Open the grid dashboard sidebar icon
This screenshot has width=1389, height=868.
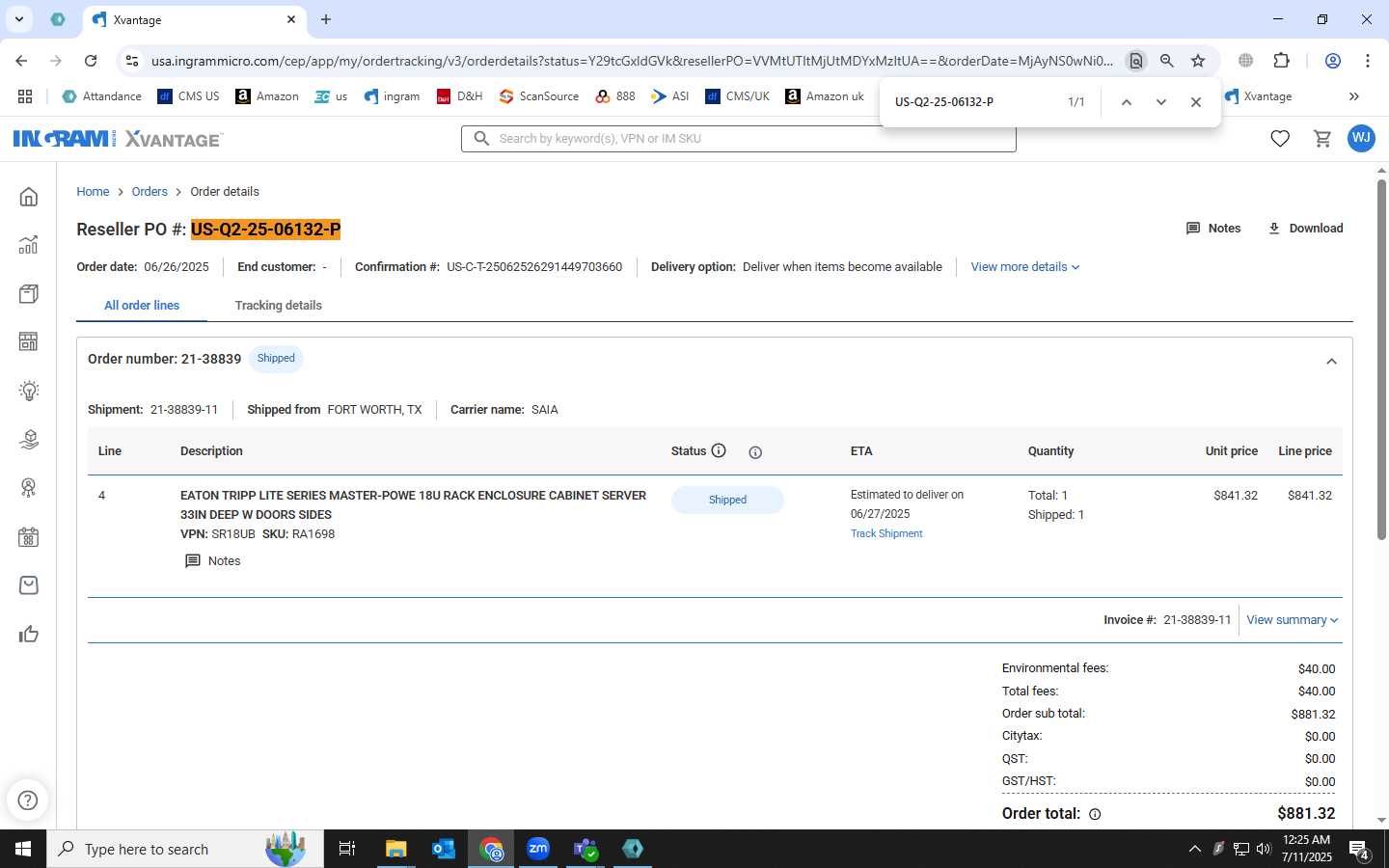(29, 341)
